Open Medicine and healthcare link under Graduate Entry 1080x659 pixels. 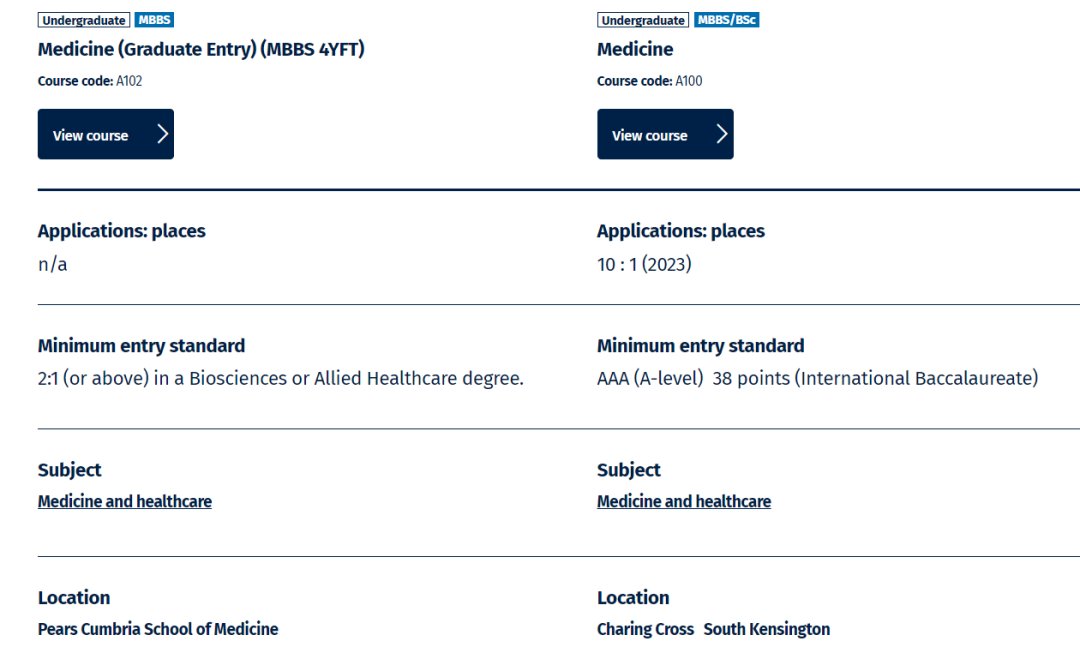(x=125, y=501)
